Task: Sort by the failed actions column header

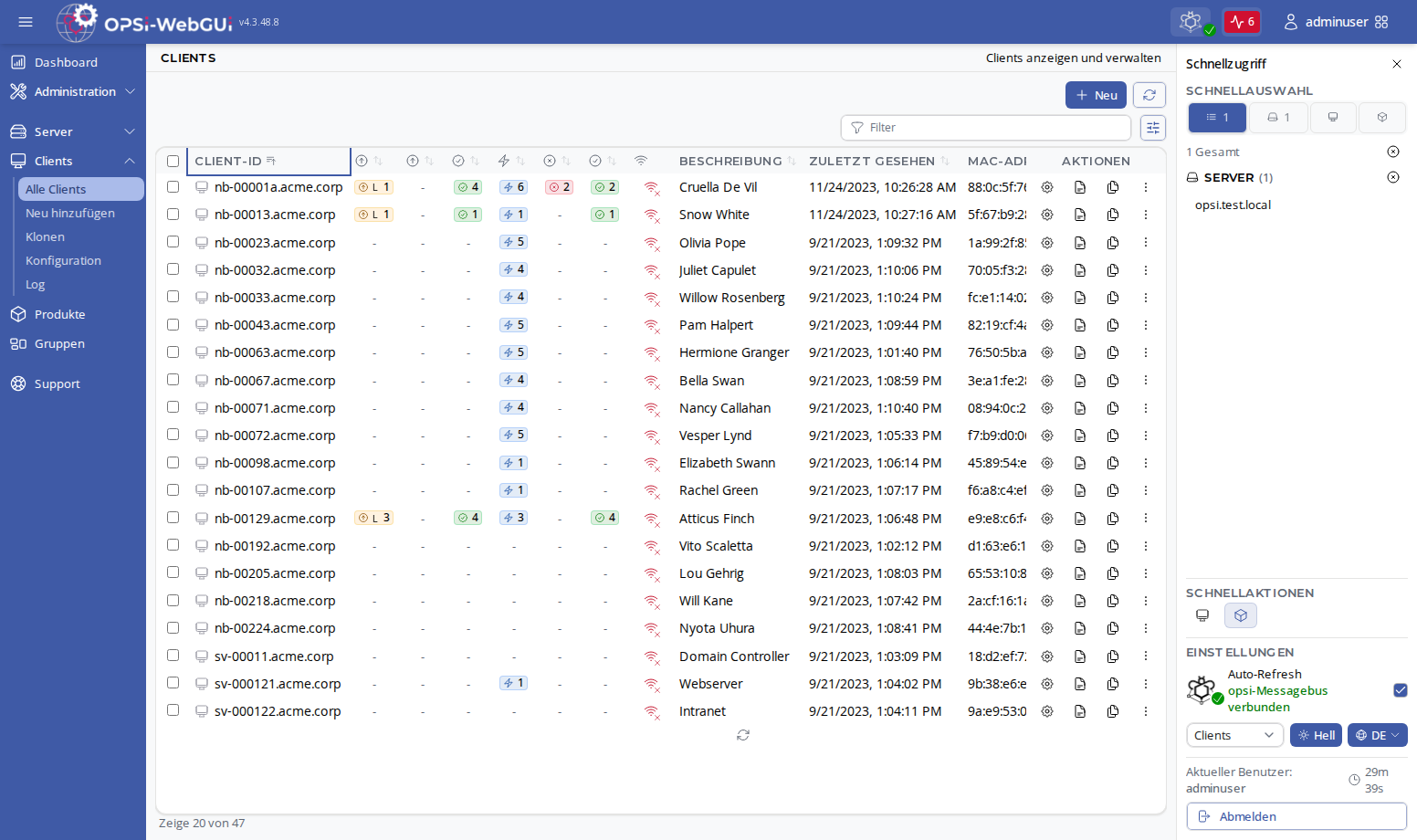Action: [x=557, y=161]
